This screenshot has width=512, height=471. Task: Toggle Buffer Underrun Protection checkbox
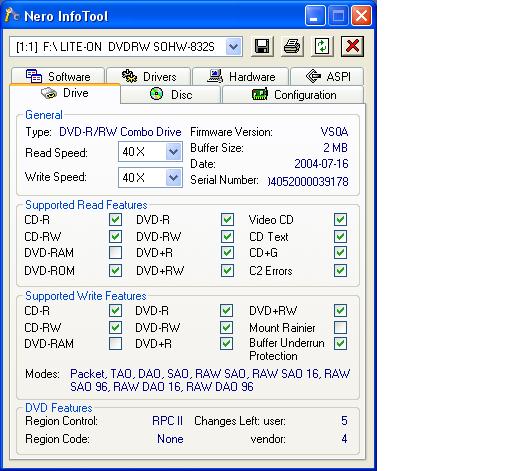point(340,343)
